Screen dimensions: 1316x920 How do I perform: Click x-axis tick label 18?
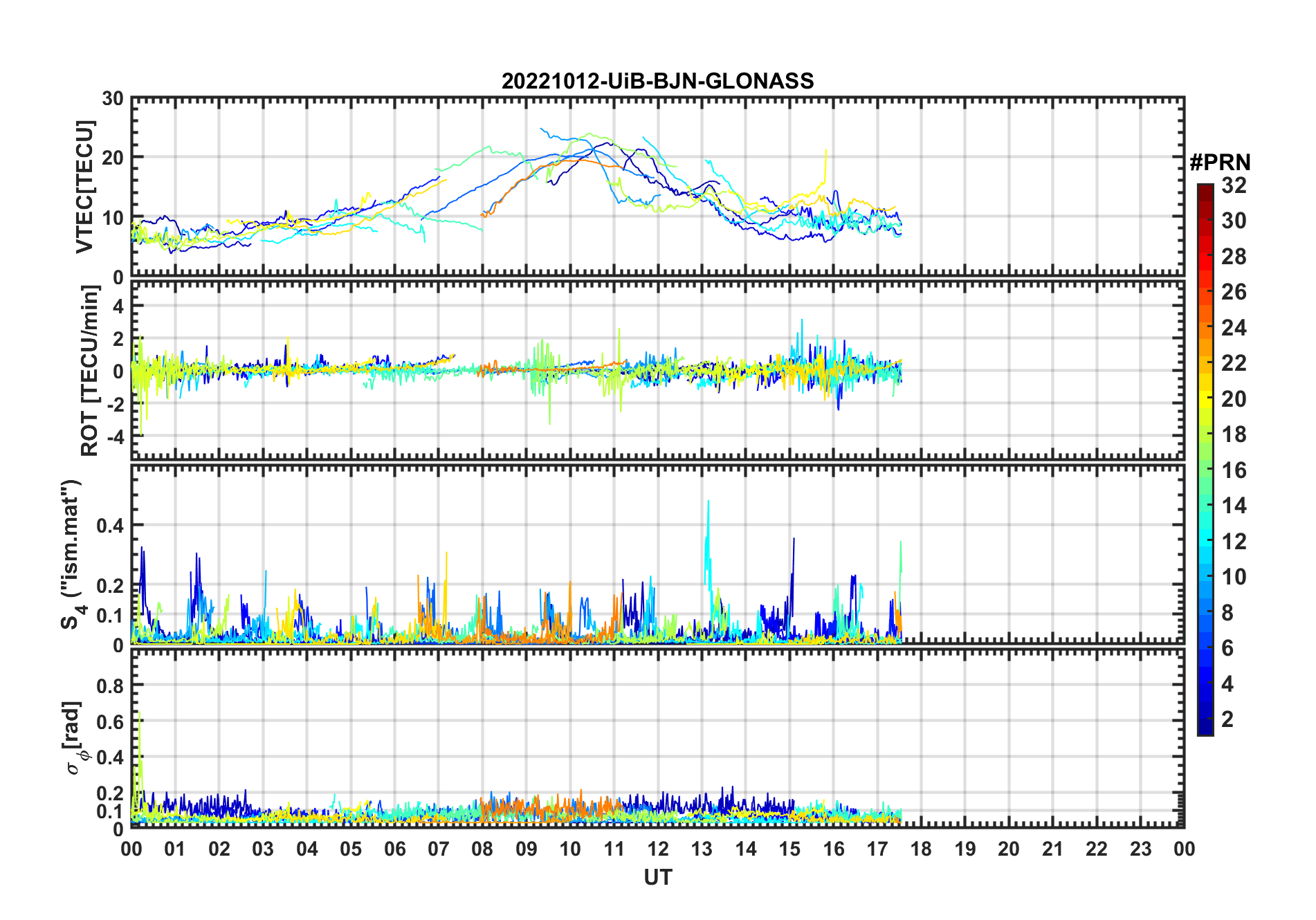click(x=921, y=849)
